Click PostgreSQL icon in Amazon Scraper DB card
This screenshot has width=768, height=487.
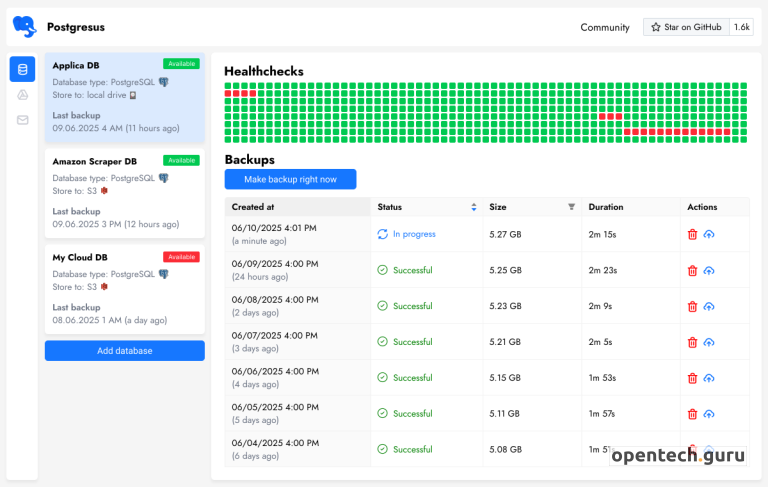164,178
